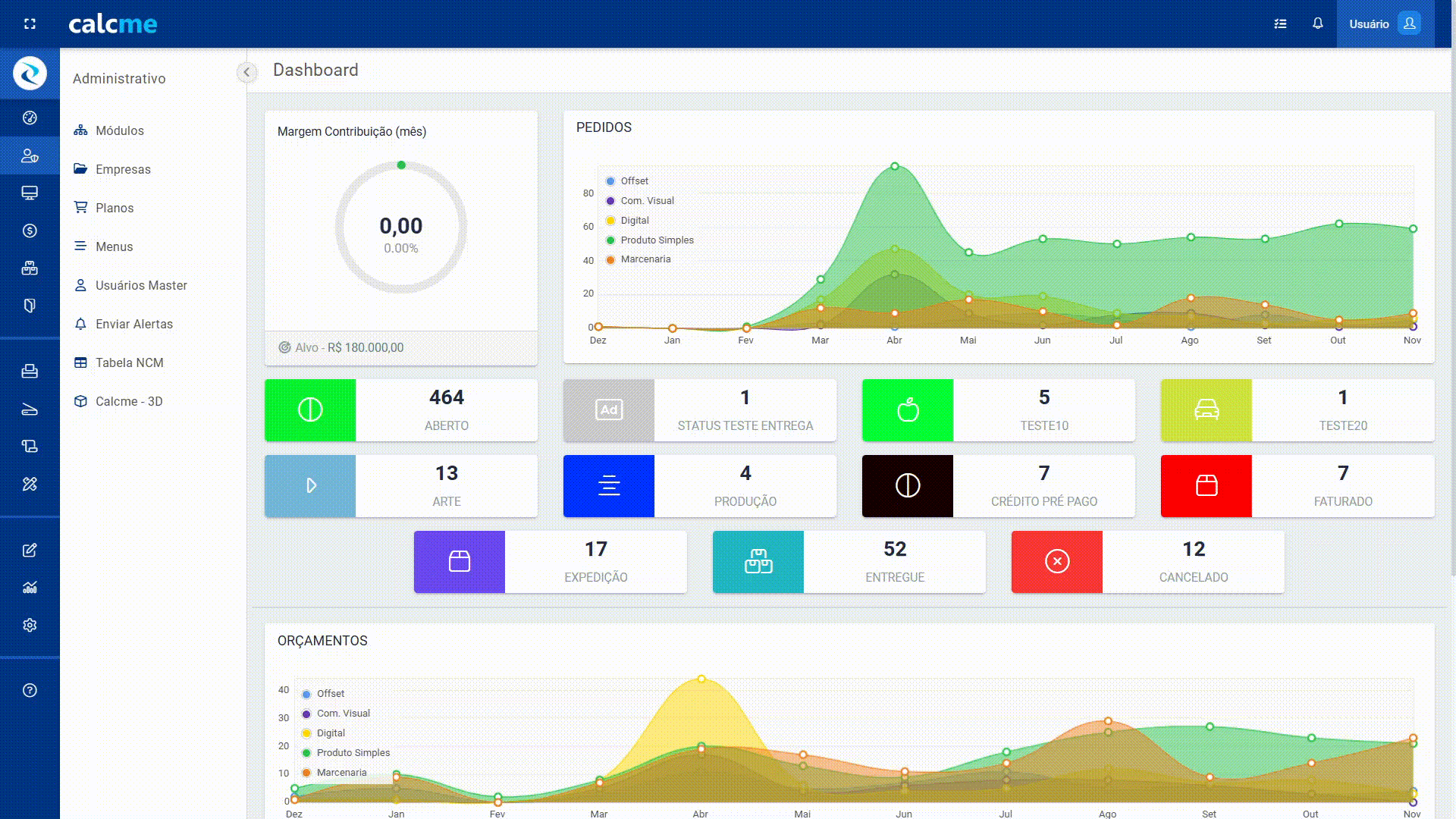The width and height of the screenshot is (1456, 819).
Task: Toggle Digital series in Orçamentos legend
Action: 330,733
